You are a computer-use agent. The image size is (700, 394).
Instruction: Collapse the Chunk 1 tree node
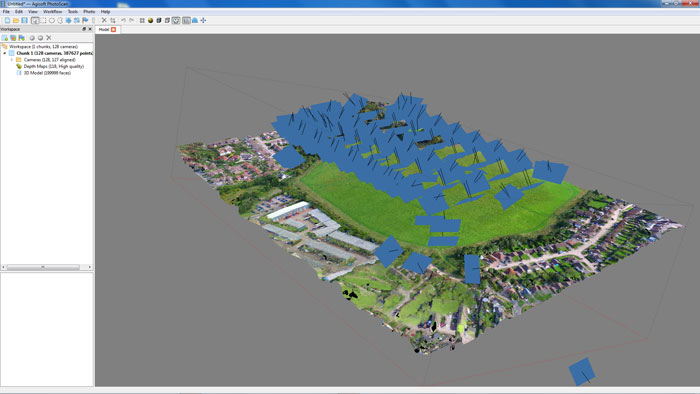pos(5,53)
